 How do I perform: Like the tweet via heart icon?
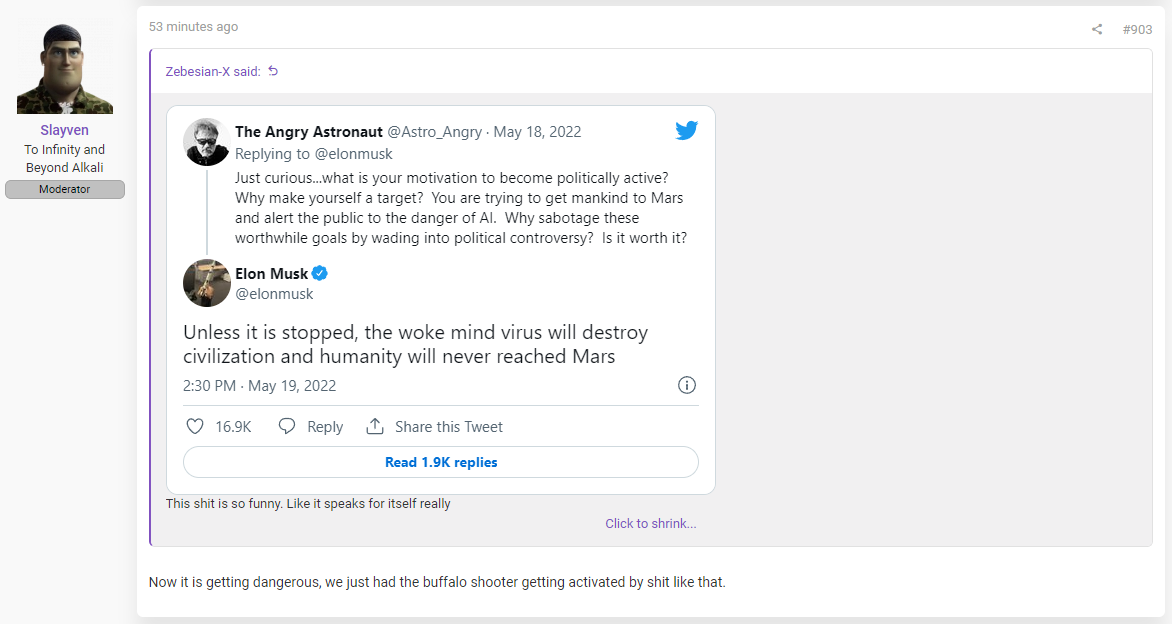point(194,426)
